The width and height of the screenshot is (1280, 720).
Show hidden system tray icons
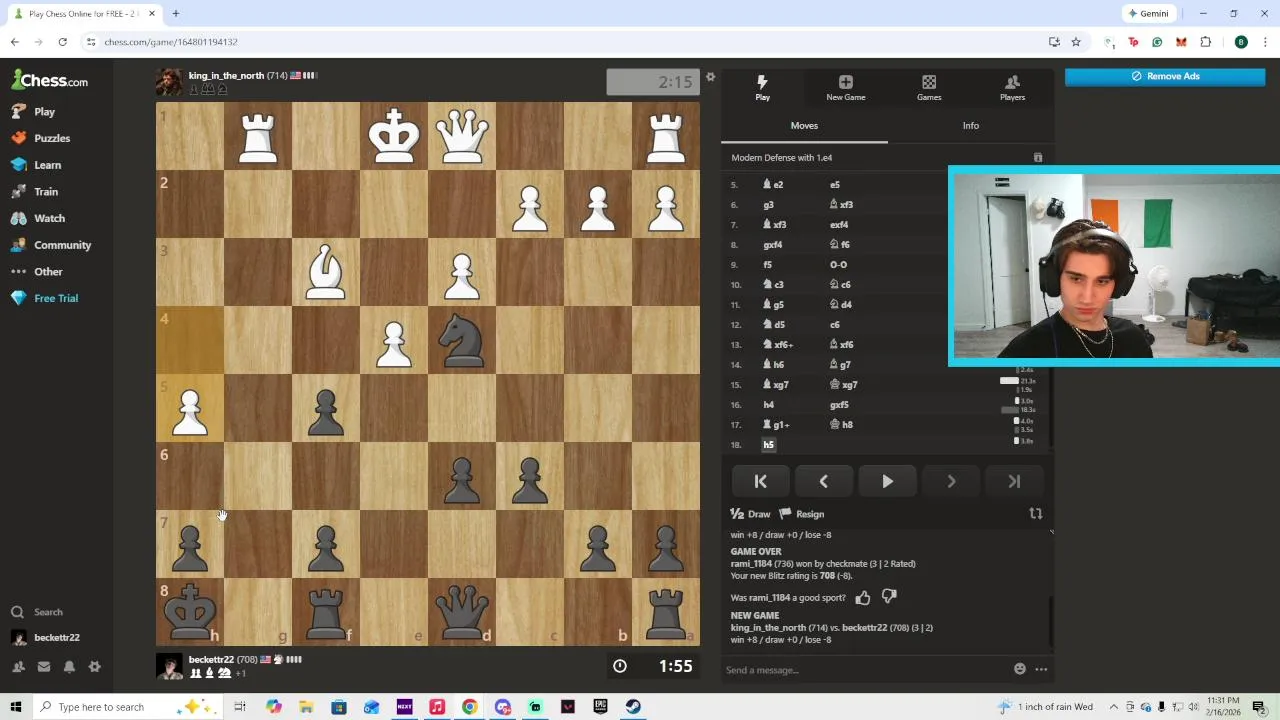coord(1113,707)
